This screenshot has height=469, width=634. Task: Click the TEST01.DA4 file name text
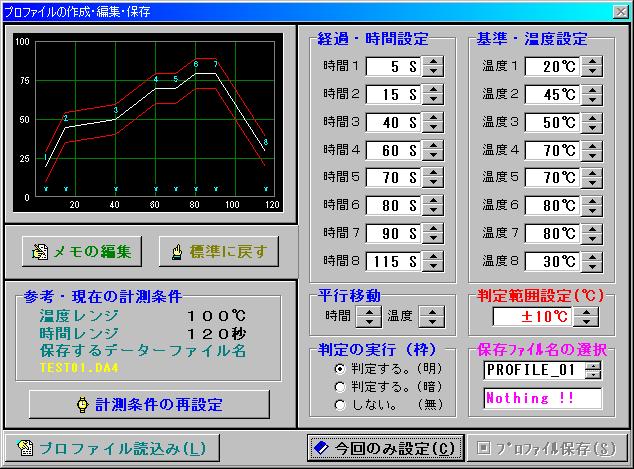(x=79, y=368)
